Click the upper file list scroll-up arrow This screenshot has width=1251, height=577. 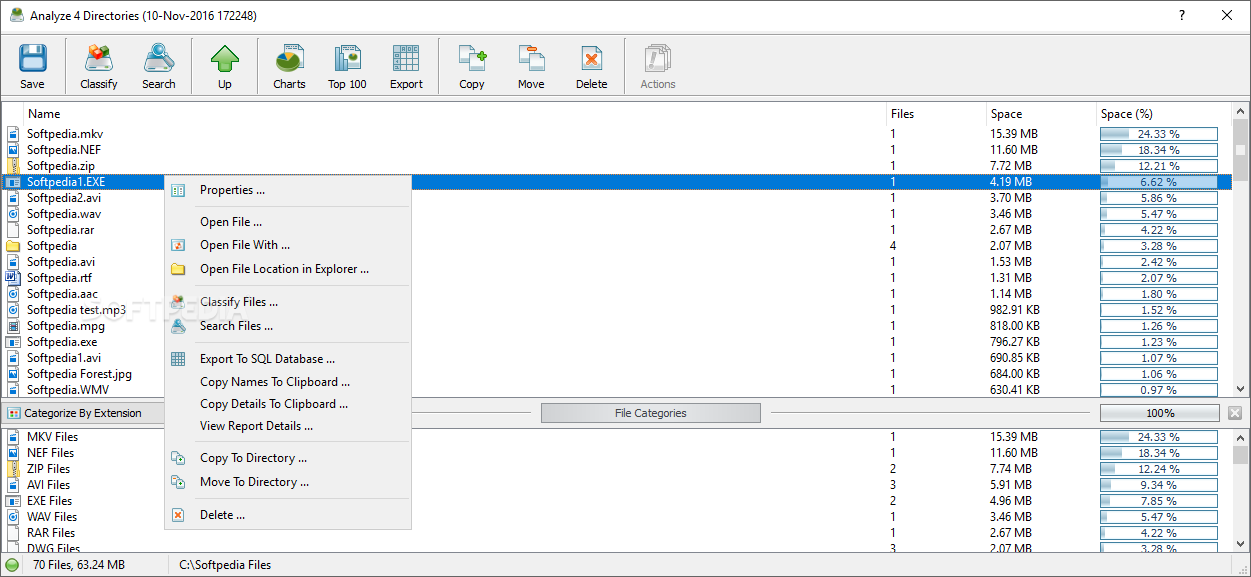(x=1241, y=112)
